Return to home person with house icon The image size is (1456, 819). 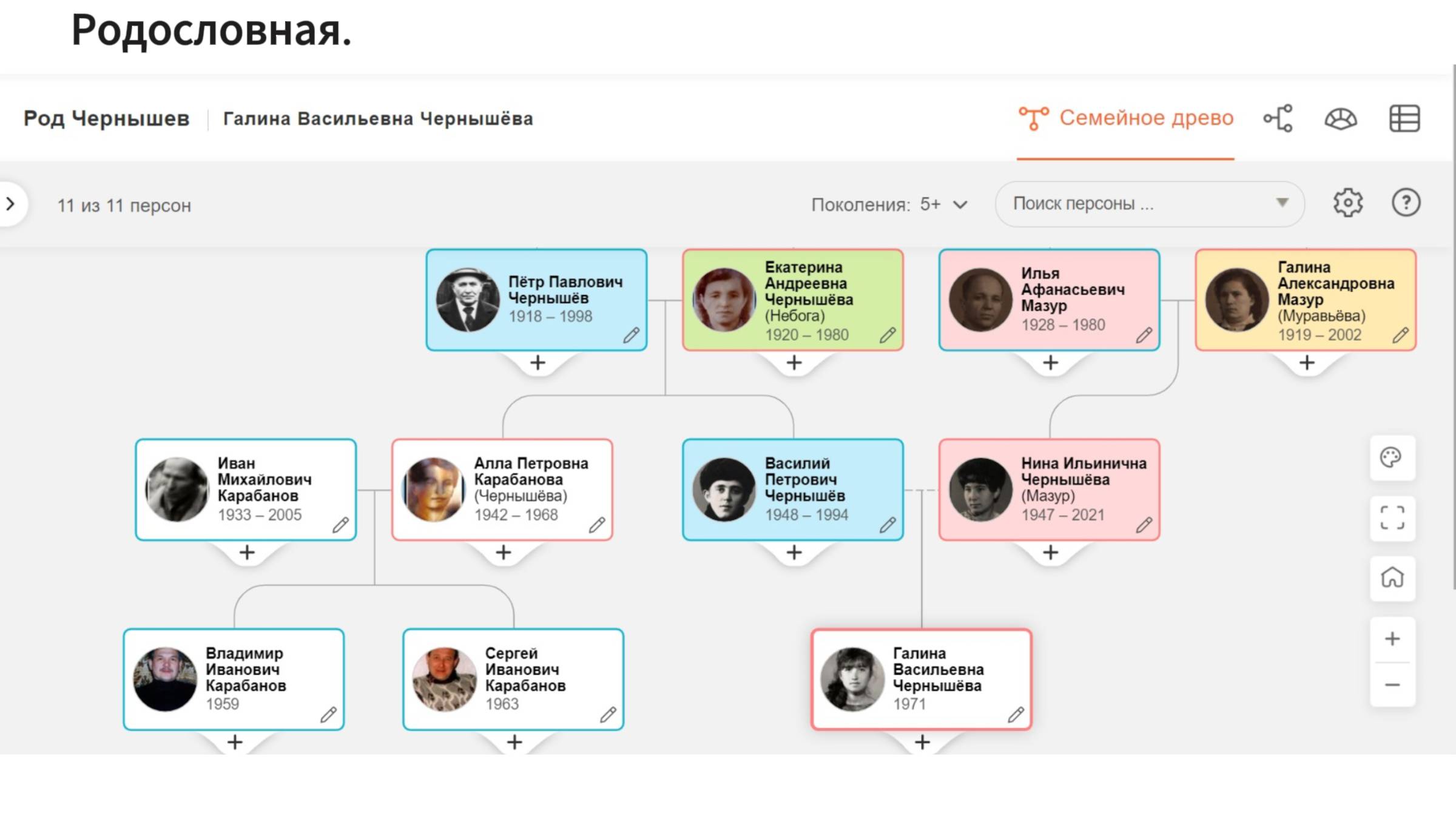click(x=1392, y=578)
